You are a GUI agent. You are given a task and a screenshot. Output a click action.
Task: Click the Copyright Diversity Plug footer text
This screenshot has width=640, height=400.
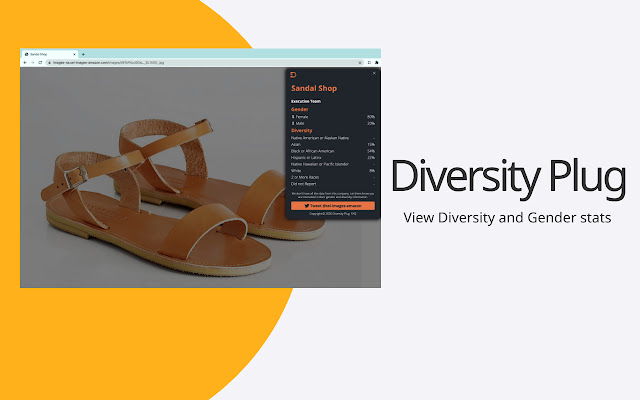(333, 213)
